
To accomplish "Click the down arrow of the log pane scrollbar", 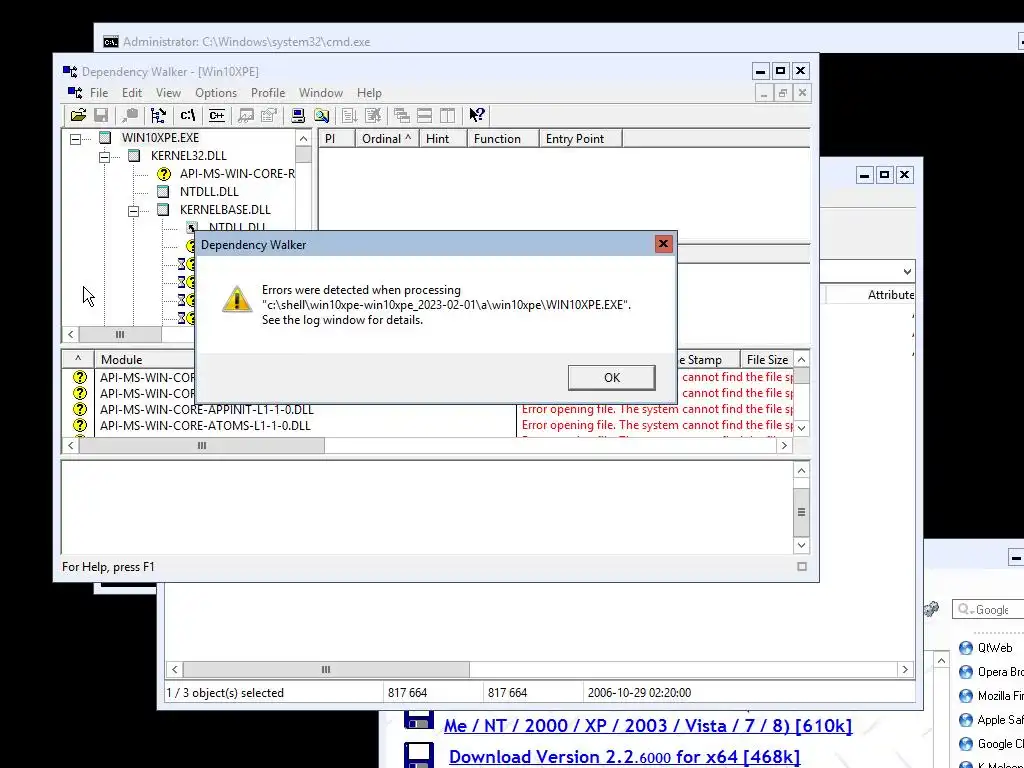I will click(x=801, y=545).
